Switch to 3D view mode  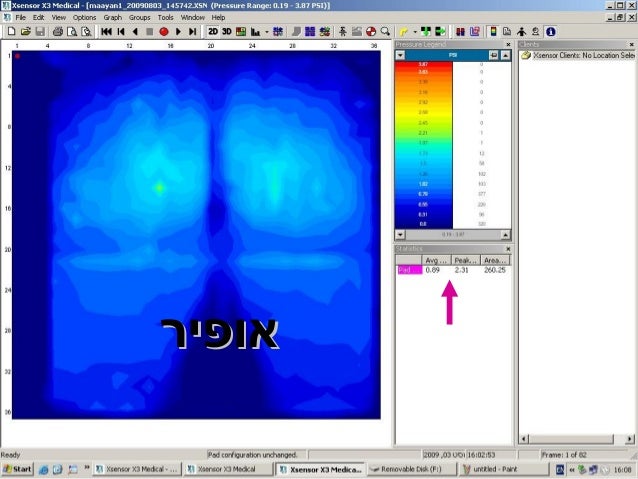point(226,31)
